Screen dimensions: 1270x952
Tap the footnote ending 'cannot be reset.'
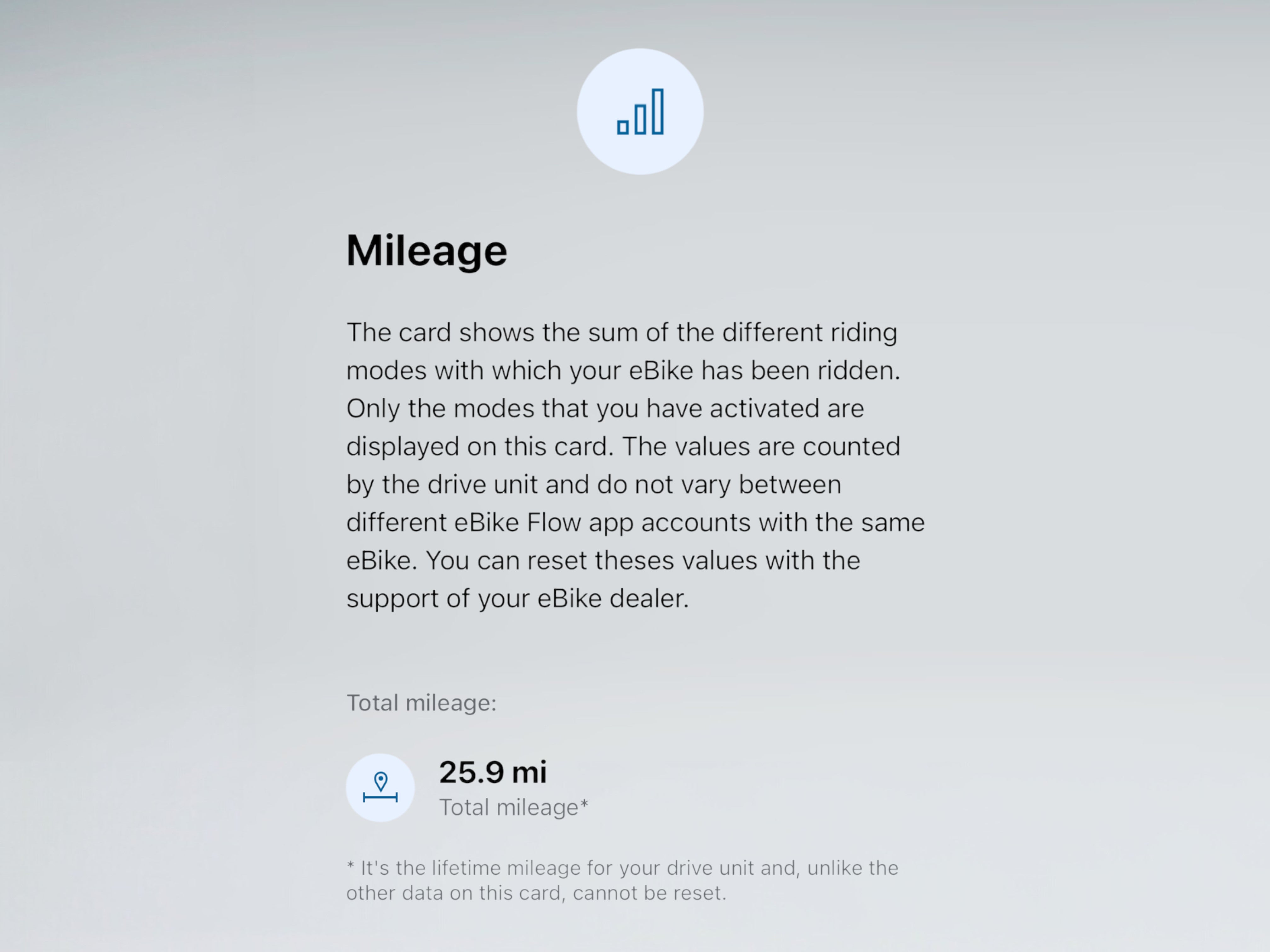(x=536, y=893)
